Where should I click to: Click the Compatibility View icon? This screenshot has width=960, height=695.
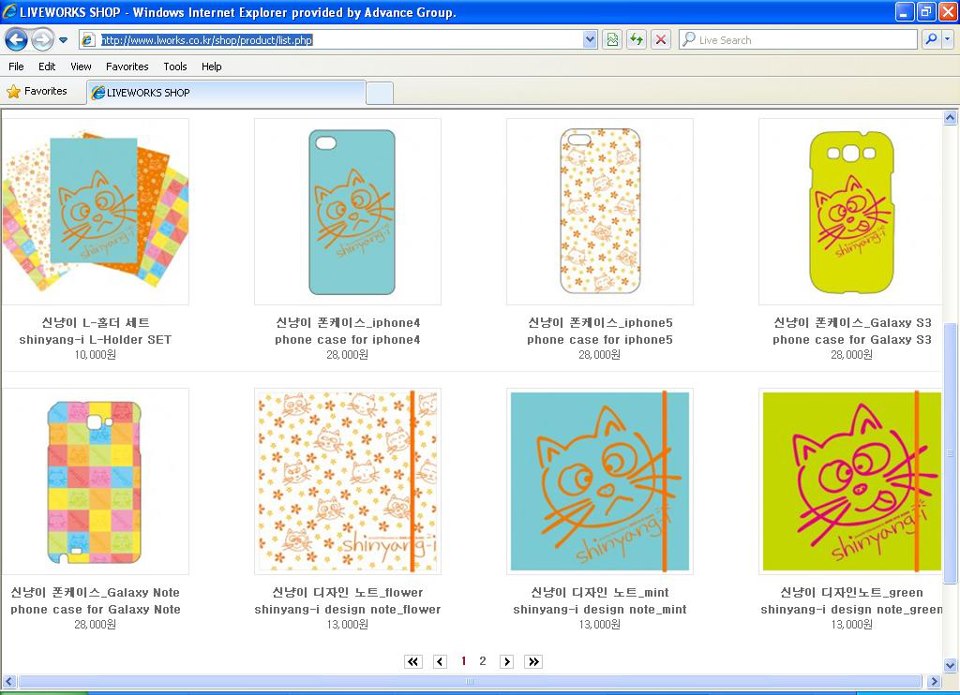click(x=612, y=40)
